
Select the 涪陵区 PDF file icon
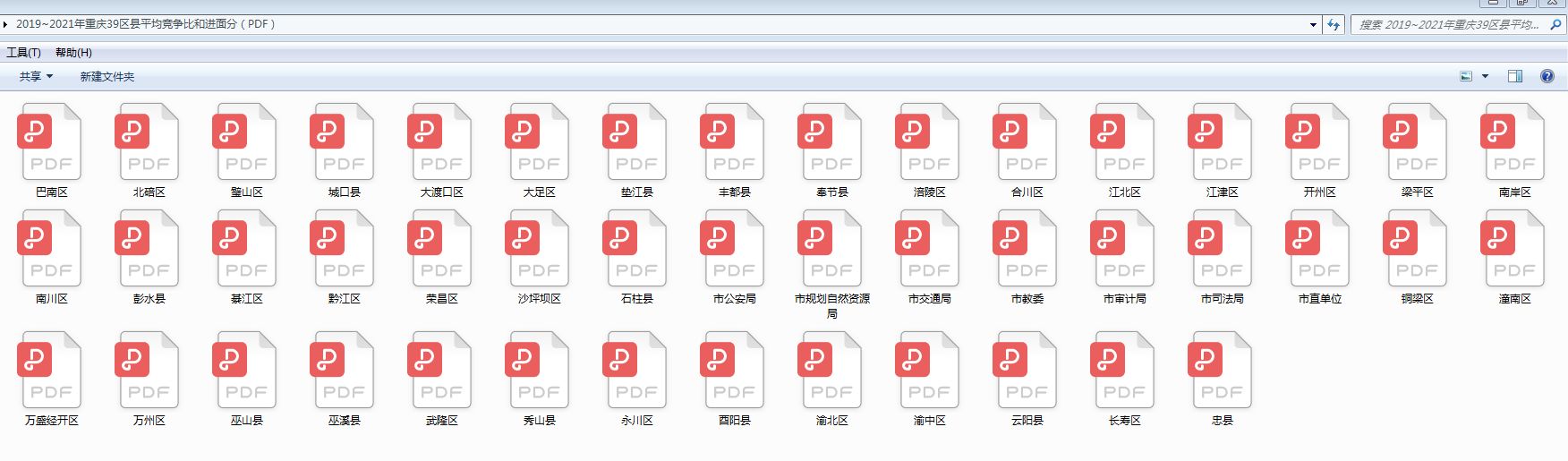click(x=928, y=141)
